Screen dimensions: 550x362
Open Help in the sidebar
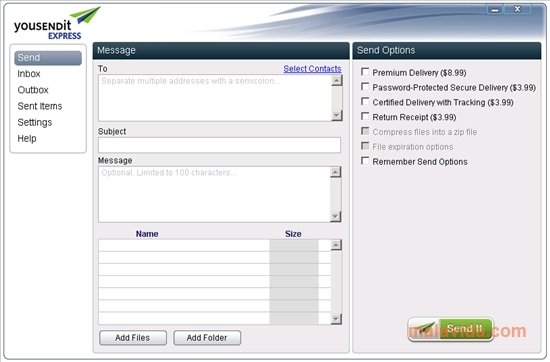27,138
